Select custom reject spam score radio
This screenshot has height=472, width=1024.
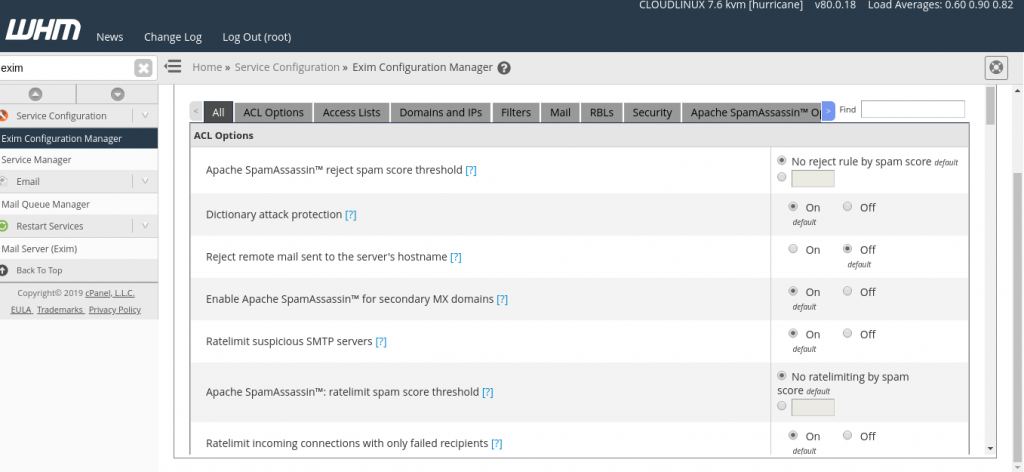[782, 177]
